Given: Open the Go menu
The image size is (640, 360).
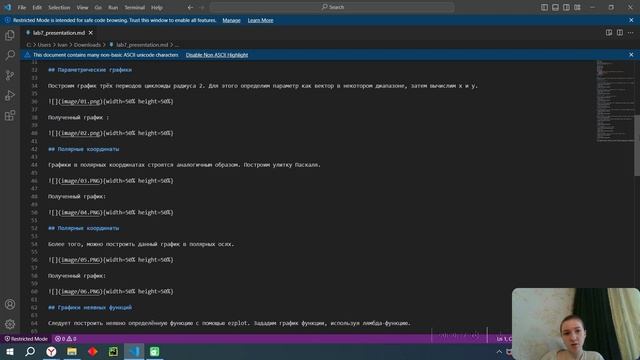Looking at the screenshot, I should [98, 7].
